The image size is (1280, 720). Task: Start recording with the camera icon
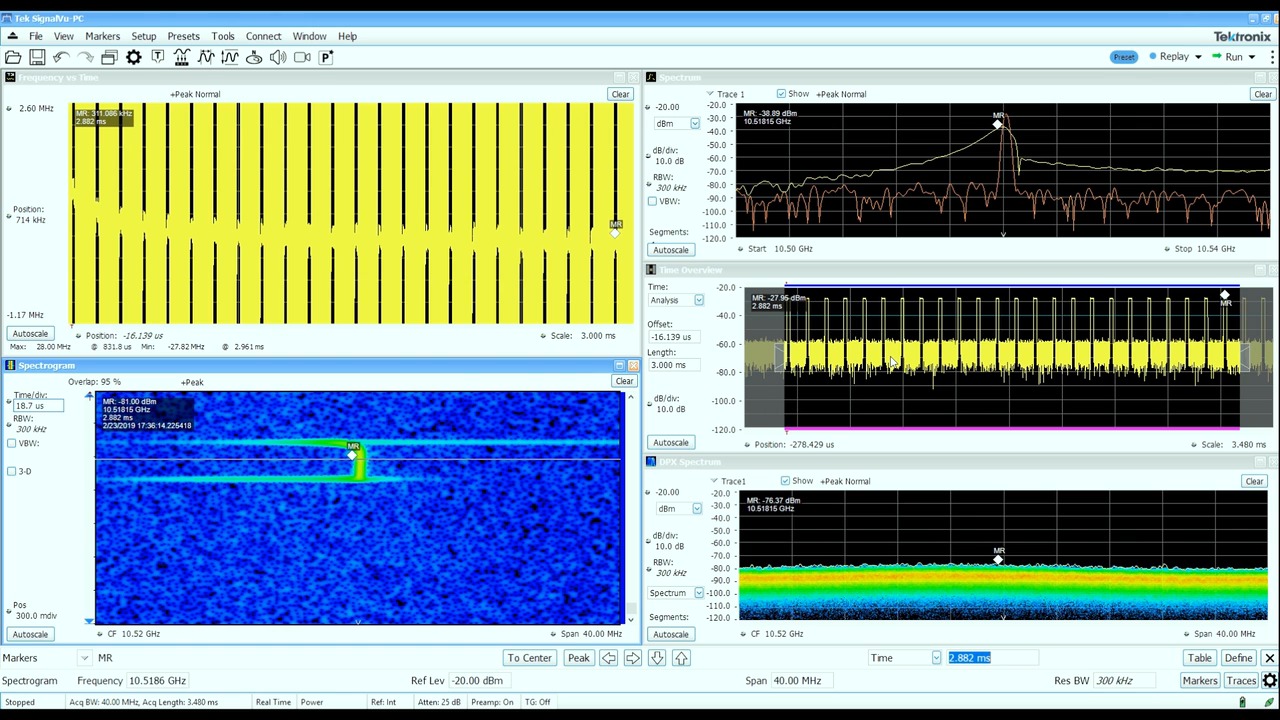tap(302, 57)
